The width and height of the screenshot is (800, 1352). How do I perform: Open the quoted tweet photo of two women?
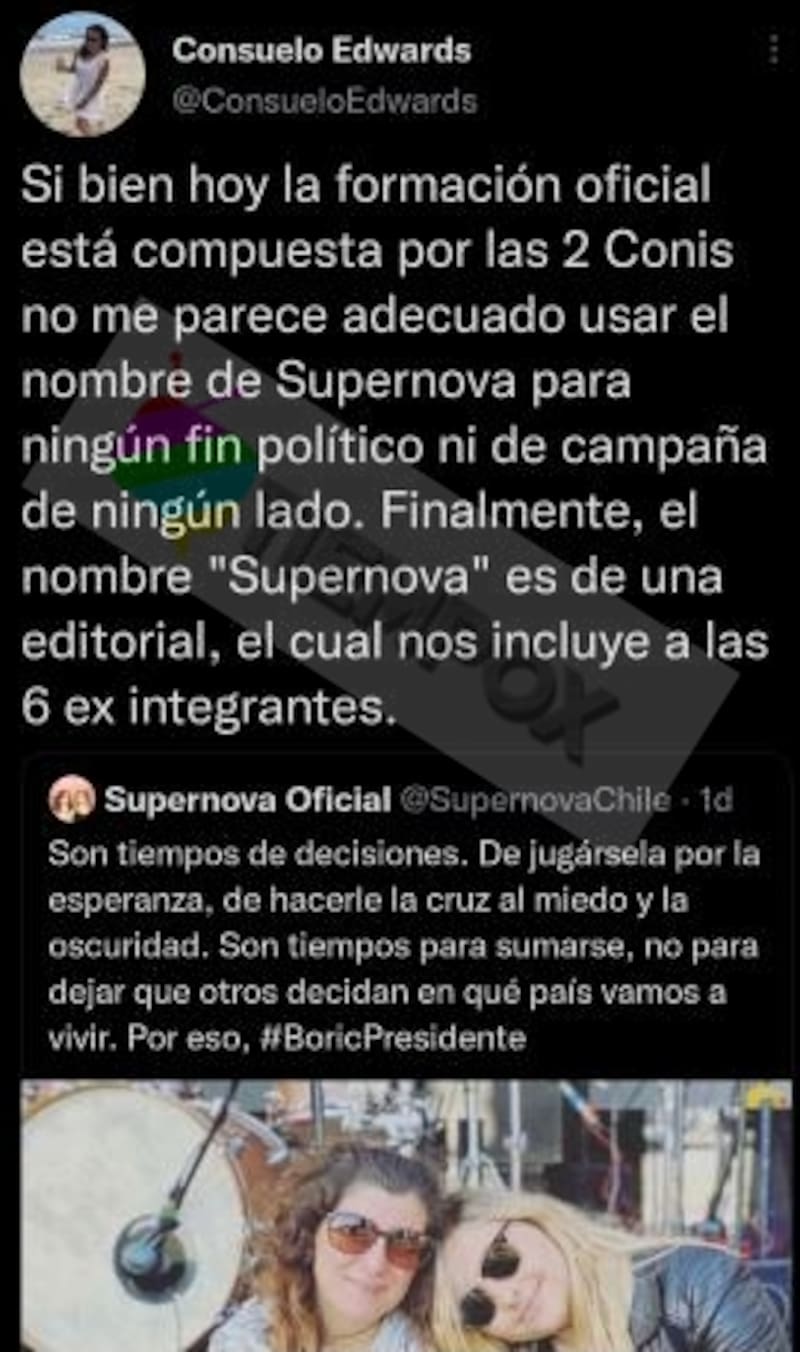[x=406, y=1215]
